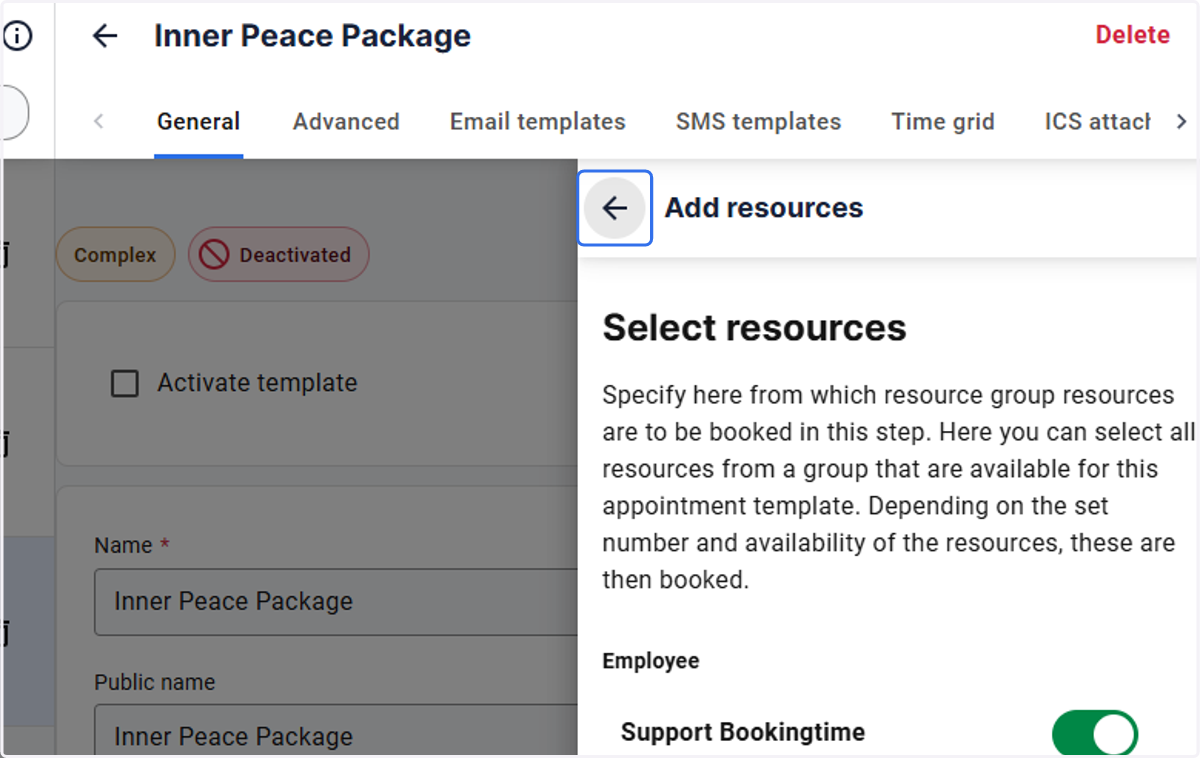Click the Add resources panel title

[764, 208]
